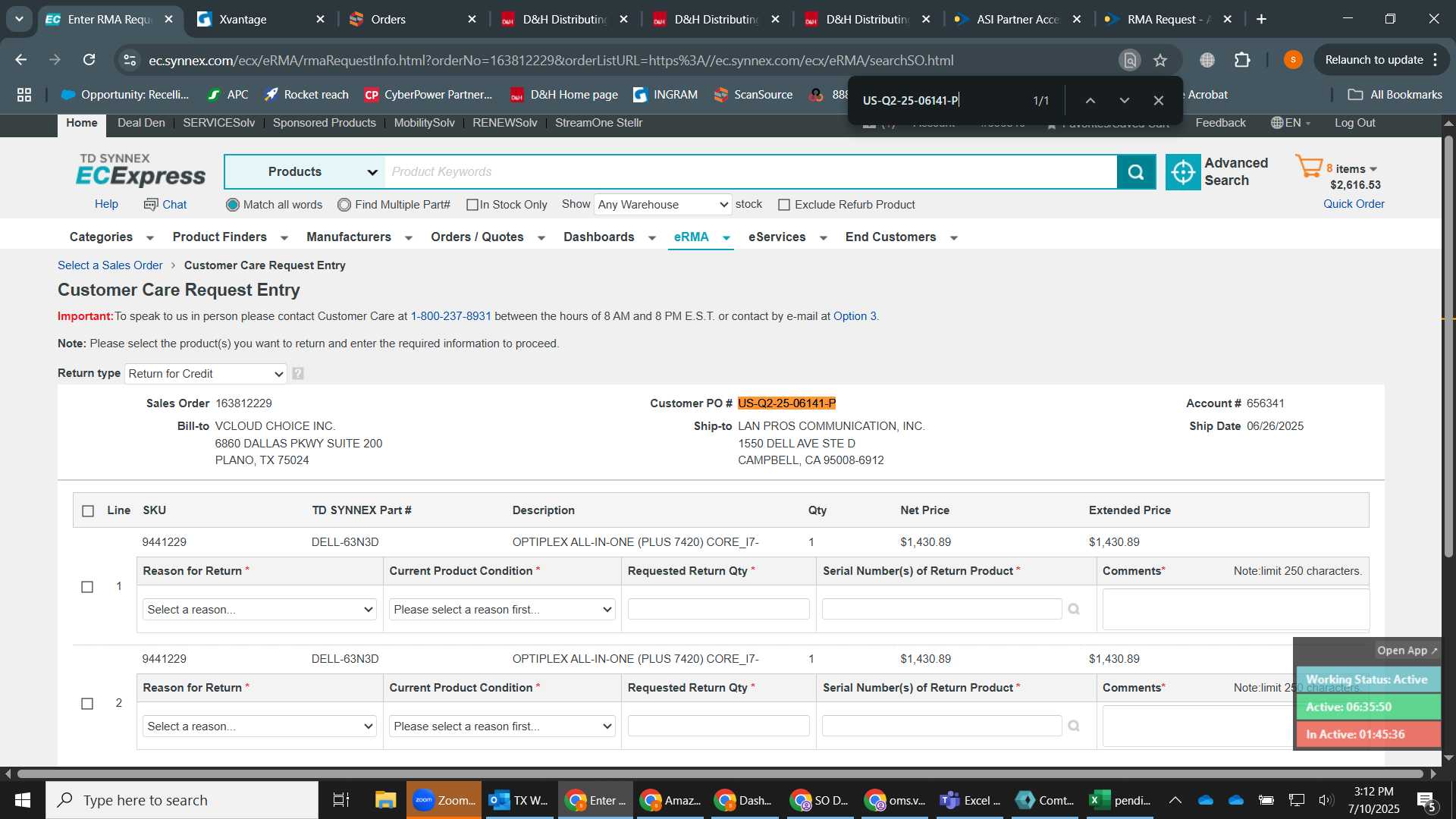Open line 2 Current Product Condition dropdown
Image resolution: width=1456 pixels, height=819 pixels.
(x=502, y=726)
